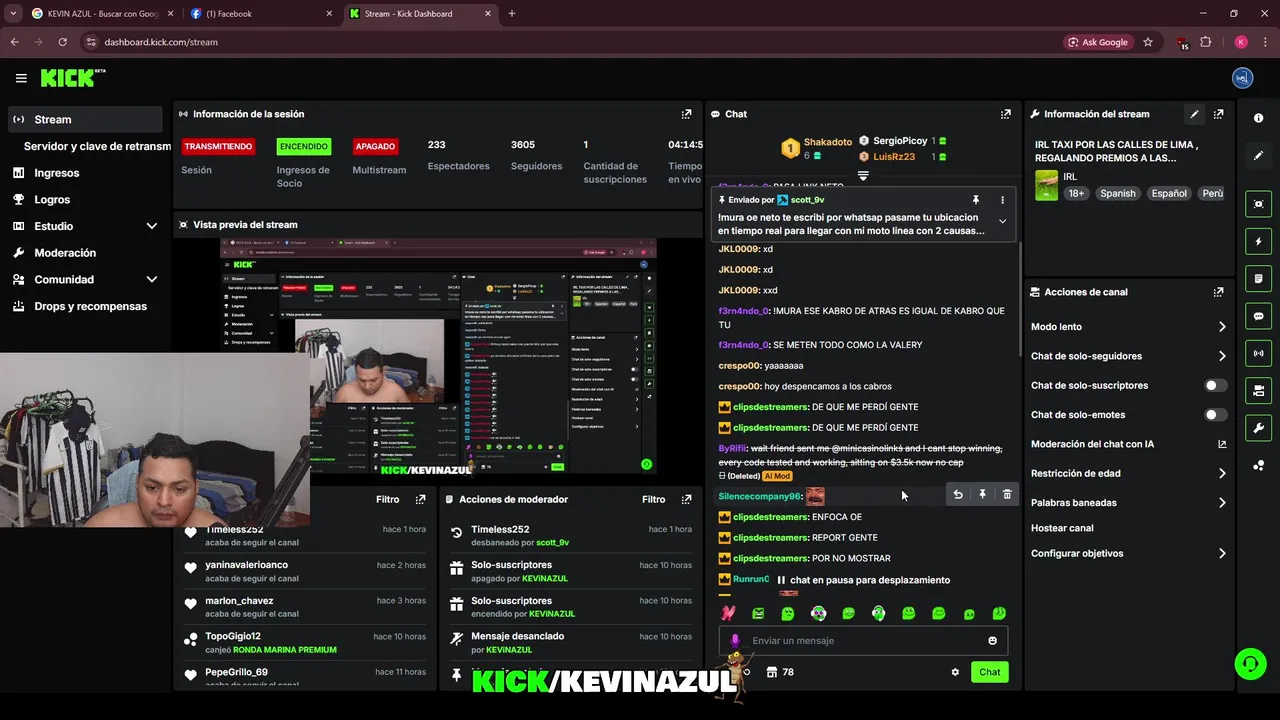Image resolution: width=1280 pixels, height=720 pixels.
Task: Unpin the pinned chat message from scott_9v
Action: tap(976, 200)
